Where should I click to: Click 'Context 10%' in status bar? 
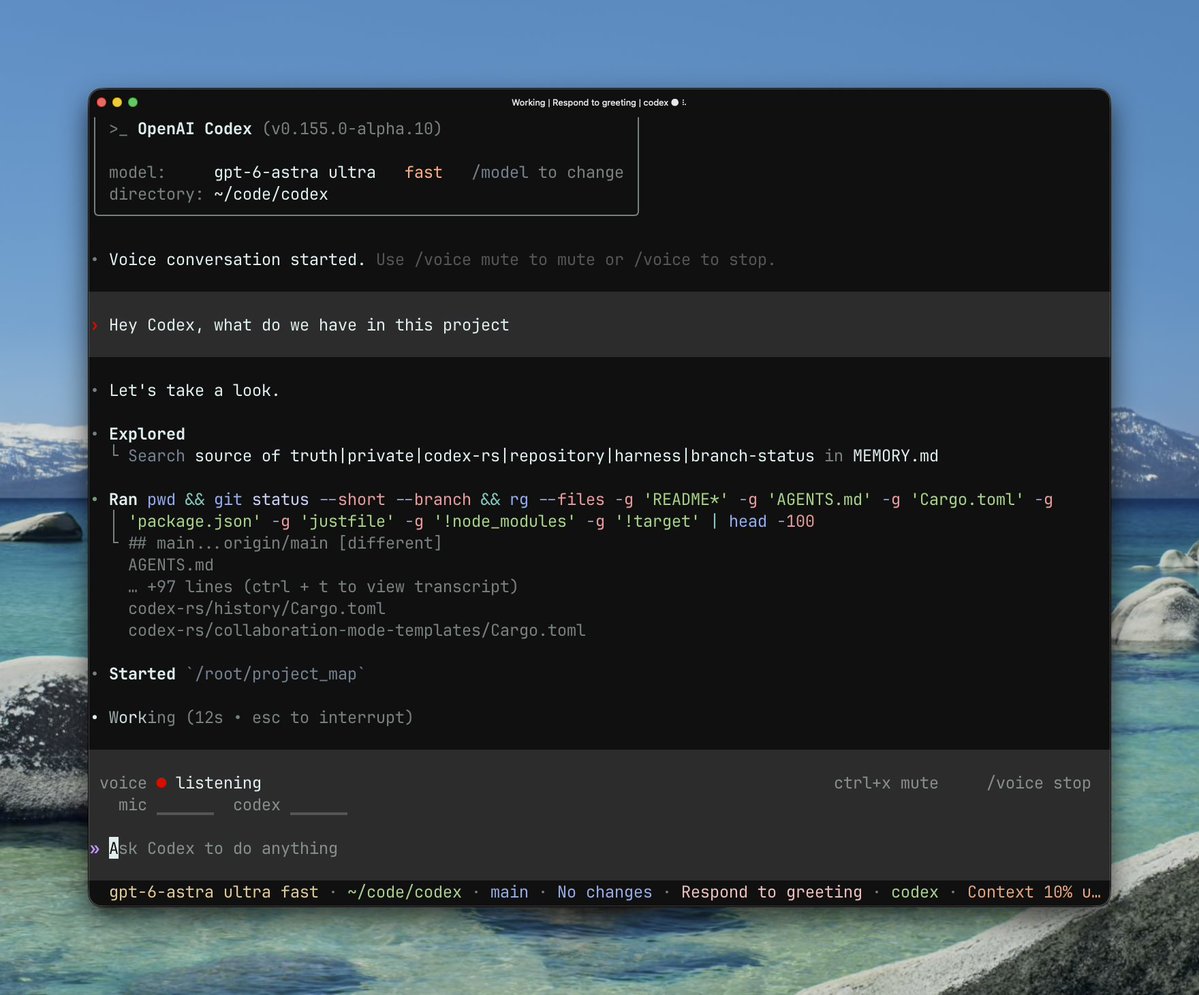coord(1019,892)
